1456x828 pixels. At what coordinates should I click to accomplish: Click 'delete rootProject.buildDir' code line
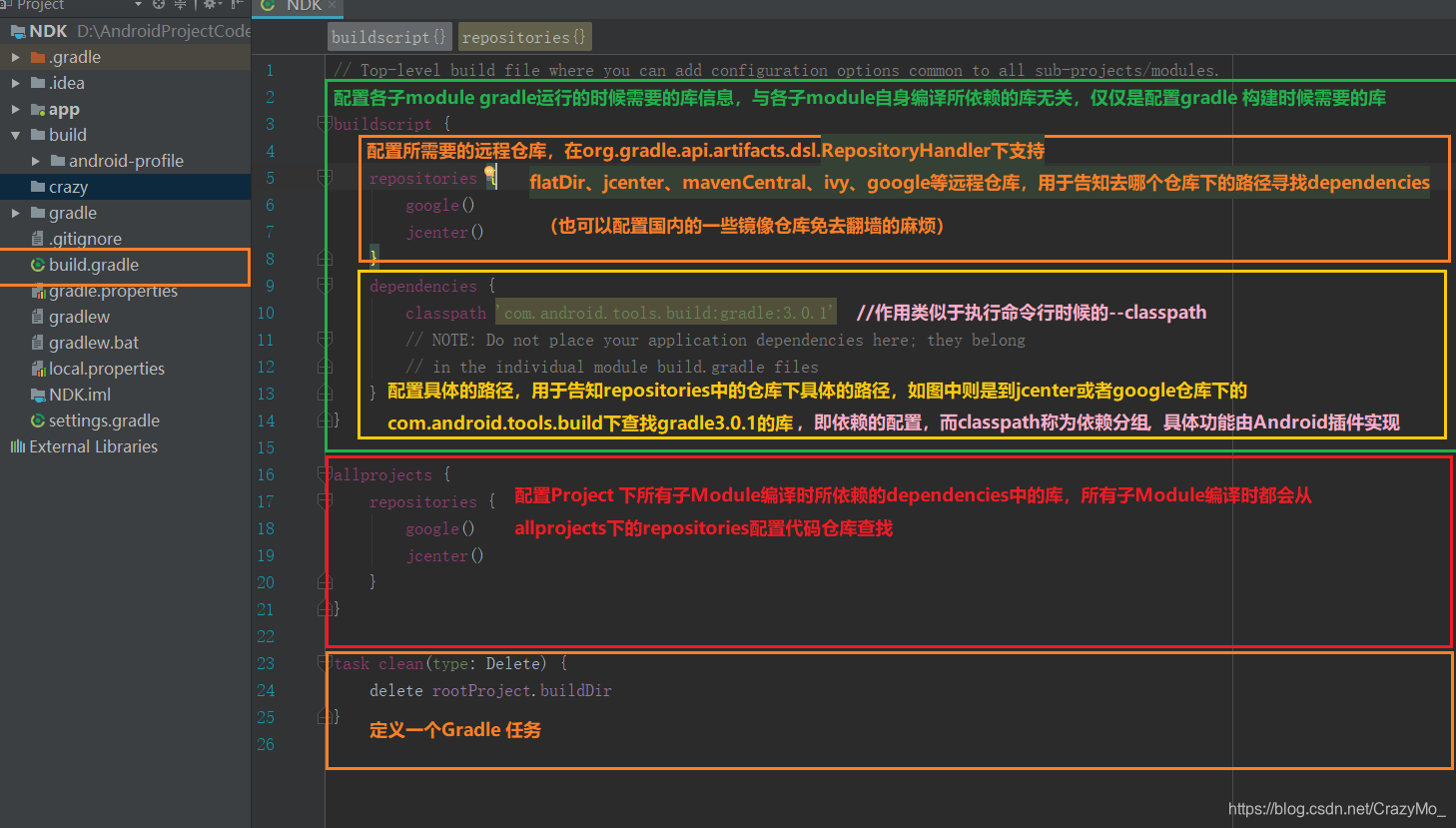click(490, 690)
